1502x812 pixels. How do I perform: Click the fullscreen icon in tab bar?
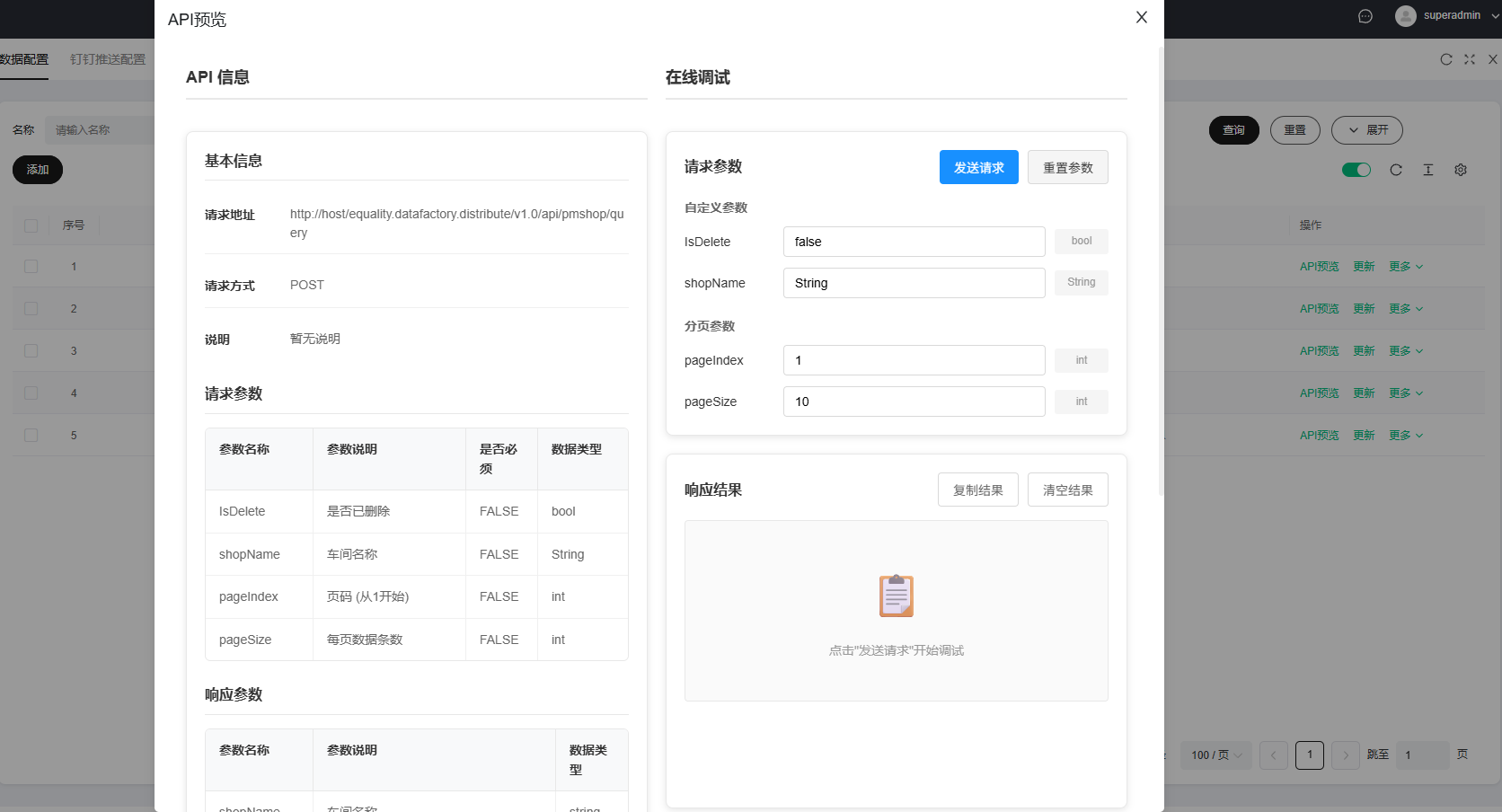pos(1470,59)
